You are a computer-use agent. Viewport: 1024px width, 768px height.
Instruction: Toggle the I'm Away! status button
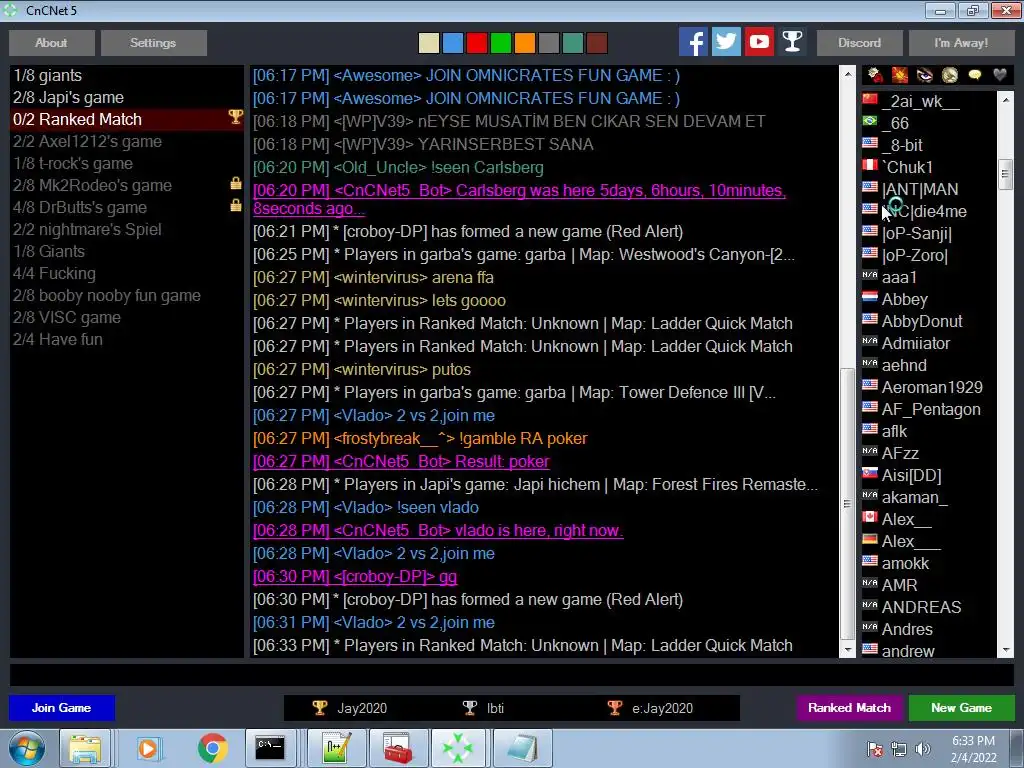(961, 42)
